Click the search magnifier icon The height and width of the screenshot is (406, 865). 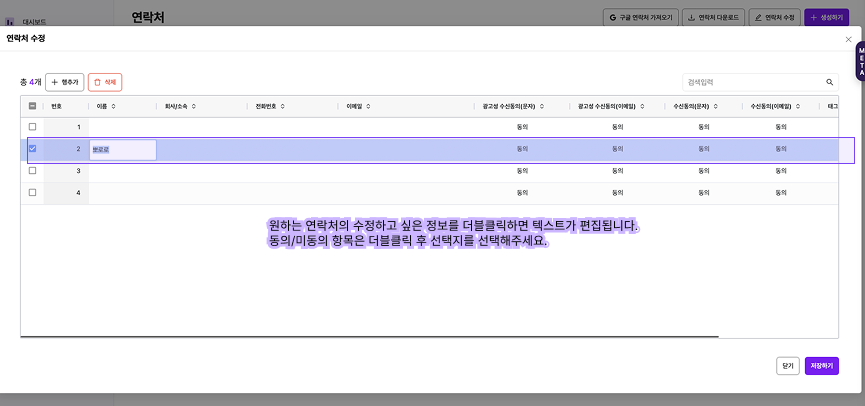coord(829,82)
